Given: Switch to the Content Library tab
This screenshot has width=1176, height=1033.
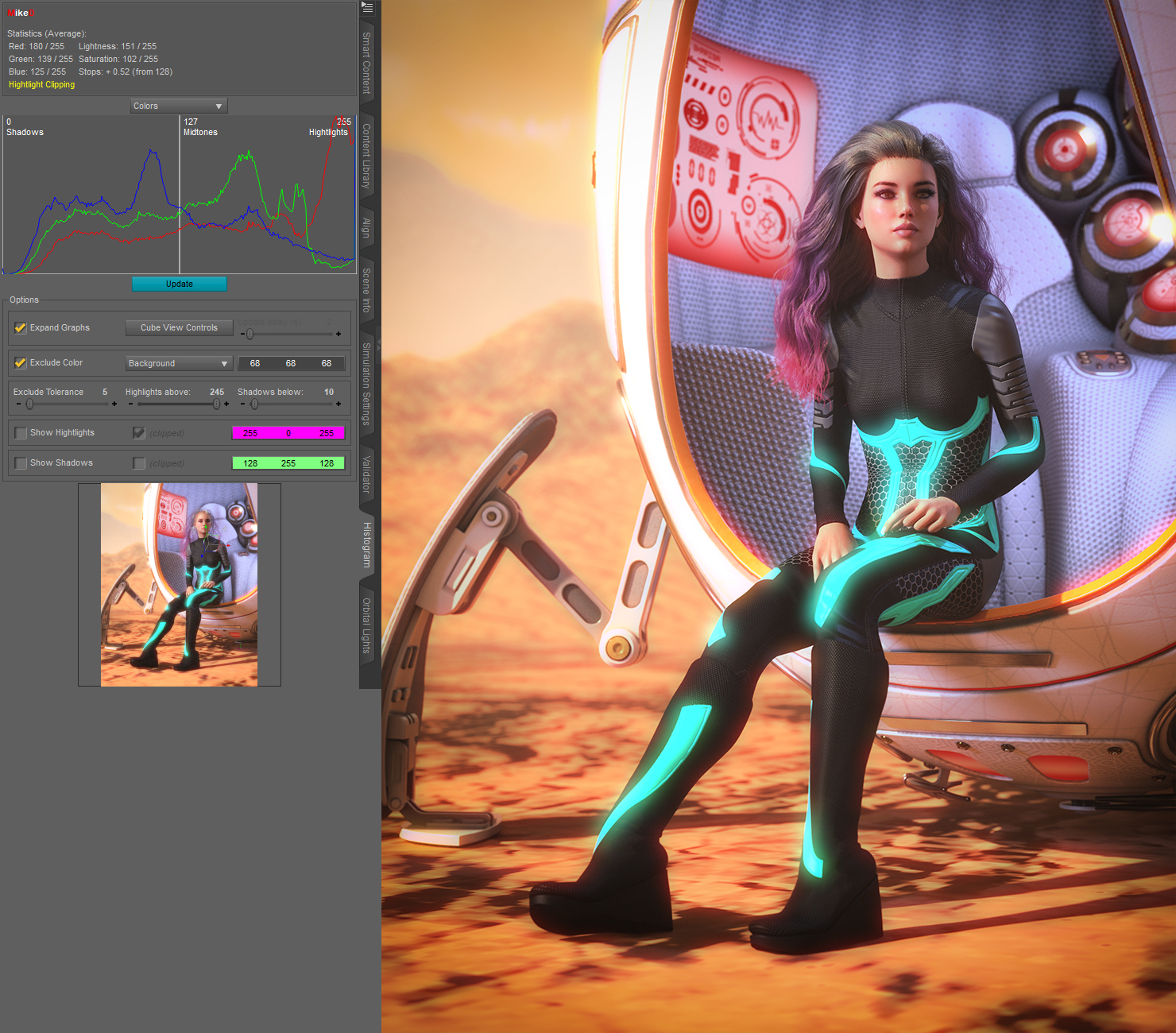Looking at the screenshot, I should coord(366,155).
